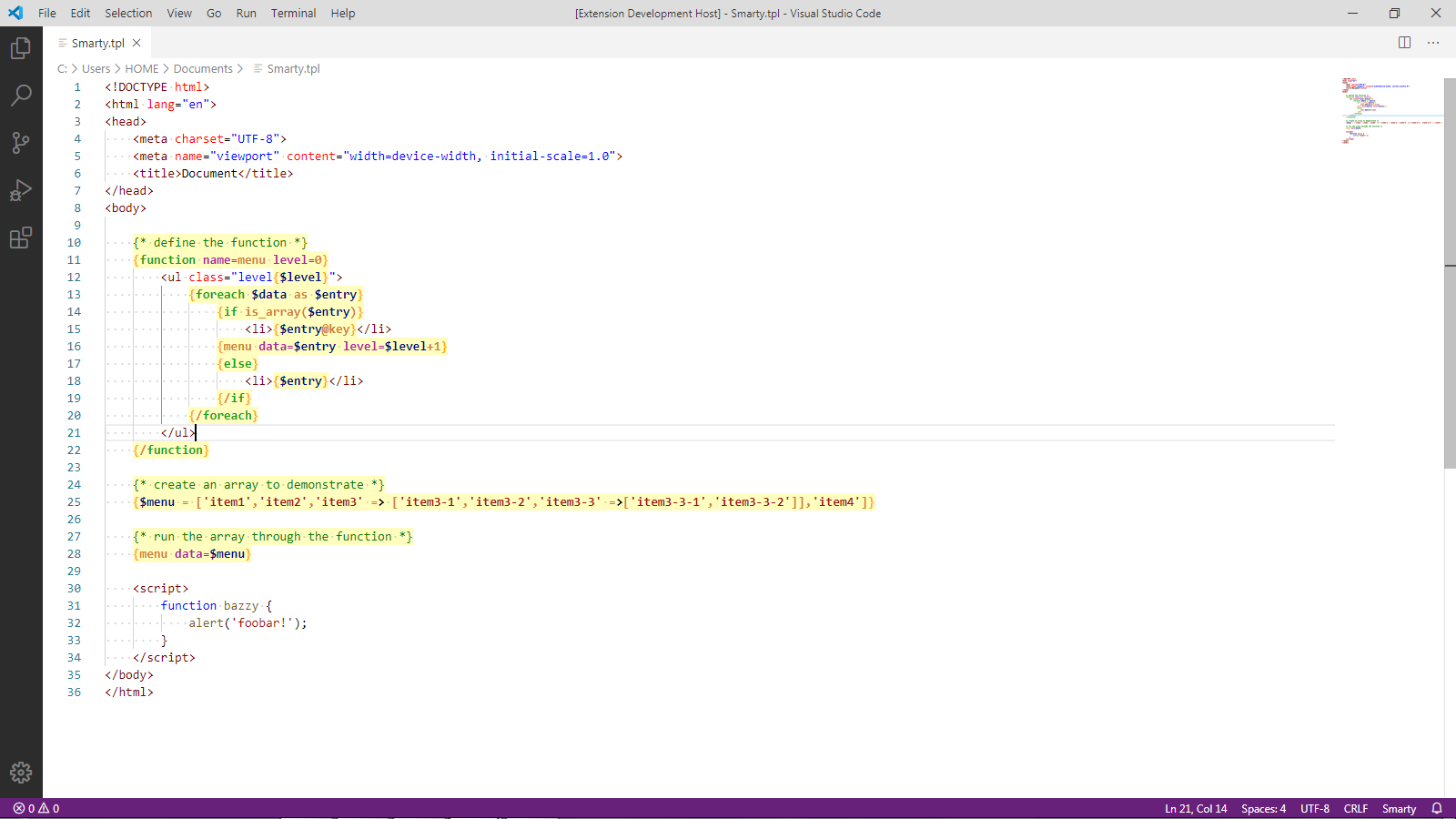Click the Users breadcrumb

point(96,68)
